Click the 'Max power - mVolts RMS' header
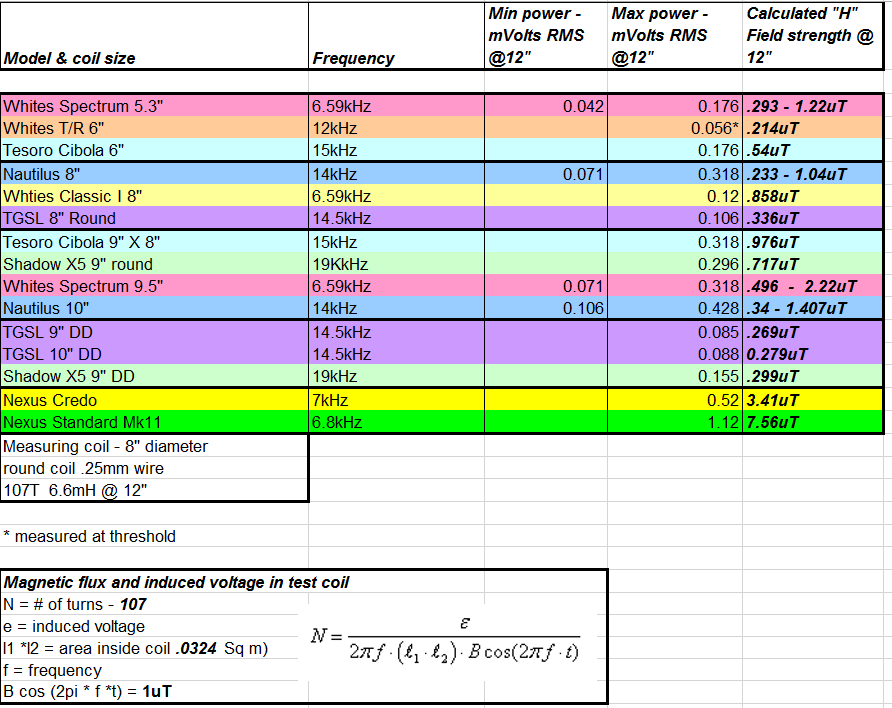This screenshot has height=708, width=892. click(675, 36)
